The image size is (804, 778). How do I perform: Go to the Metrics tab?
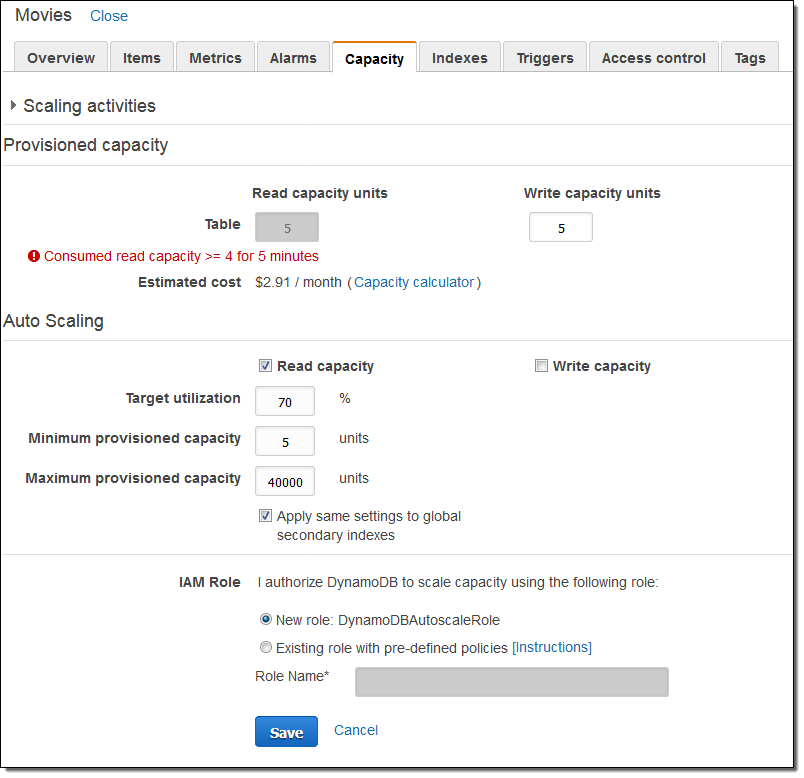coord(216,58)
